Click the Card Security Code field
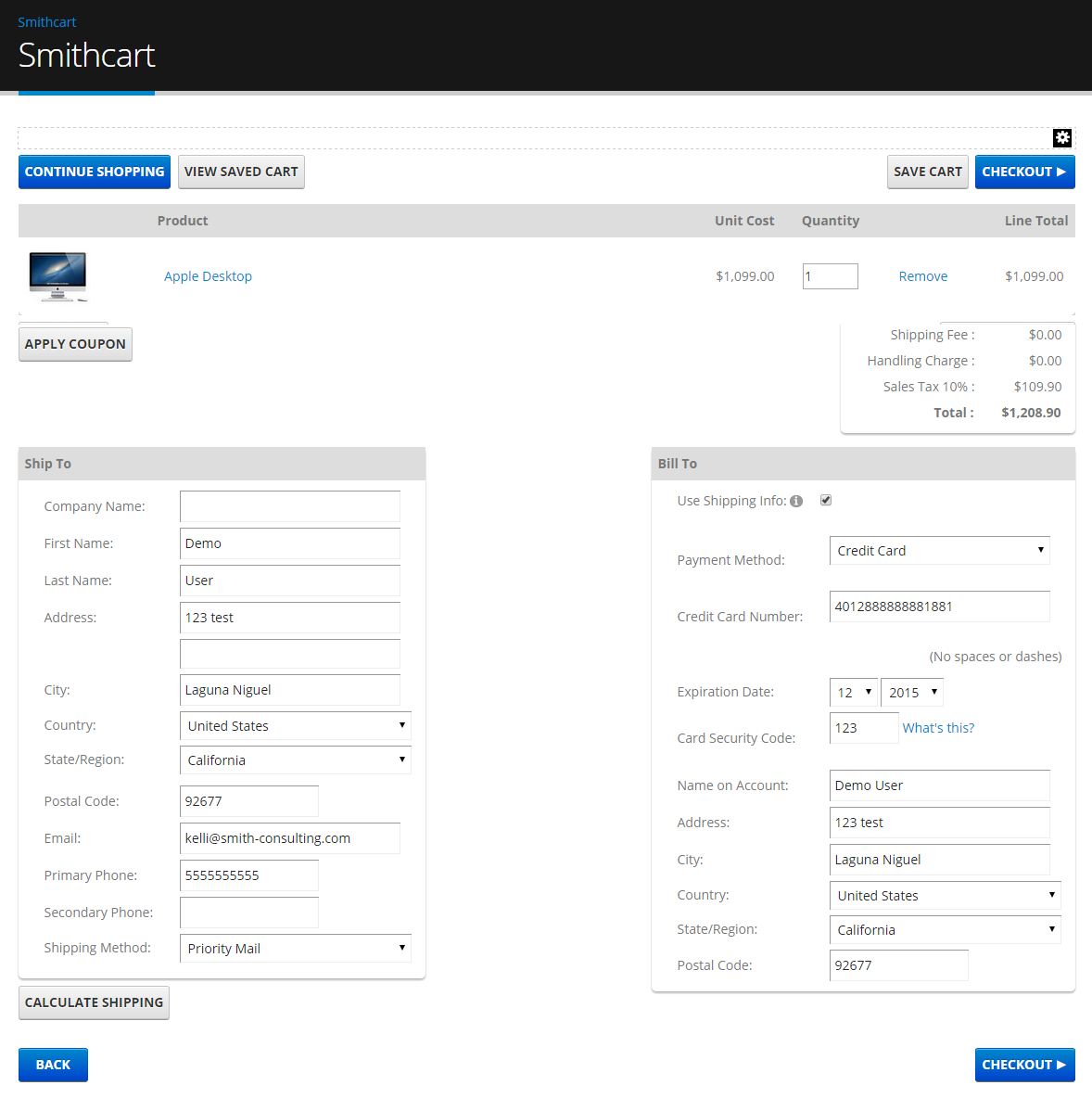 click(864, 728)
